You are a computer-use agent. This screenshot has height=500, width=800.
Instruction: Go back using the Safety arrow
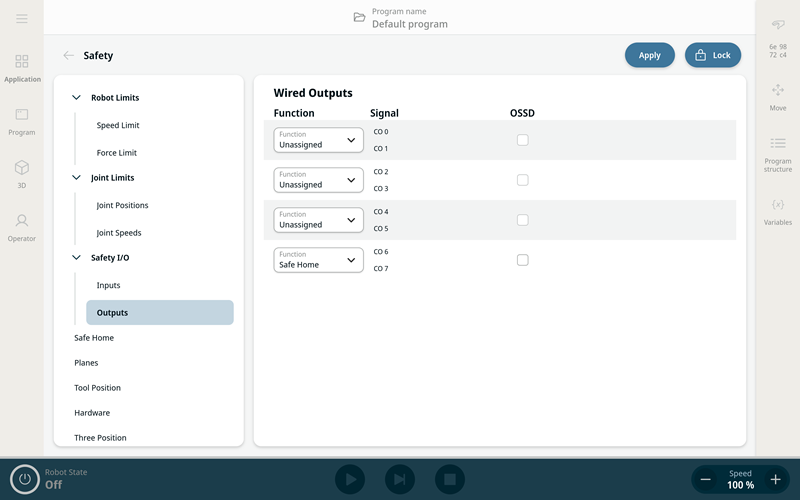tap(68, 56)
